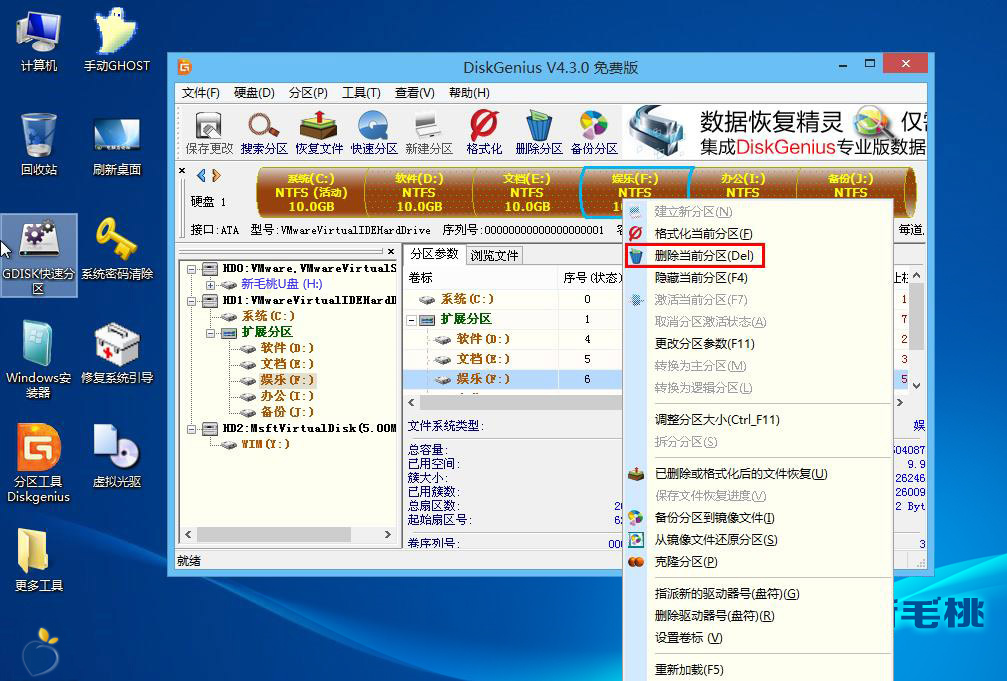Switch to the 分区参数 tab

pos(434,254)
